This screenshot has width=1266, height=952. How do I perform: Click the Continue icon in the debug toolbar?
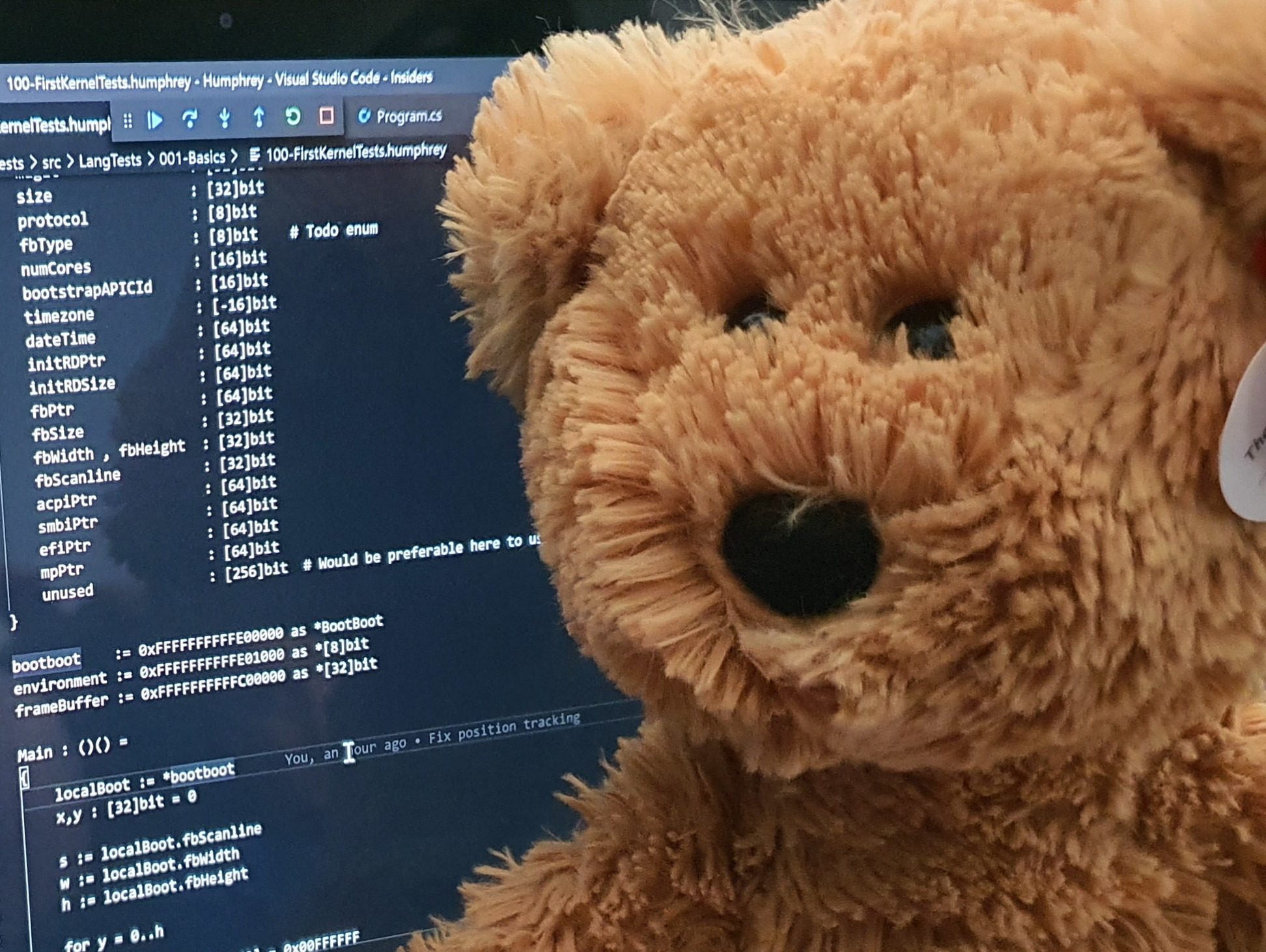pos(155,118)
